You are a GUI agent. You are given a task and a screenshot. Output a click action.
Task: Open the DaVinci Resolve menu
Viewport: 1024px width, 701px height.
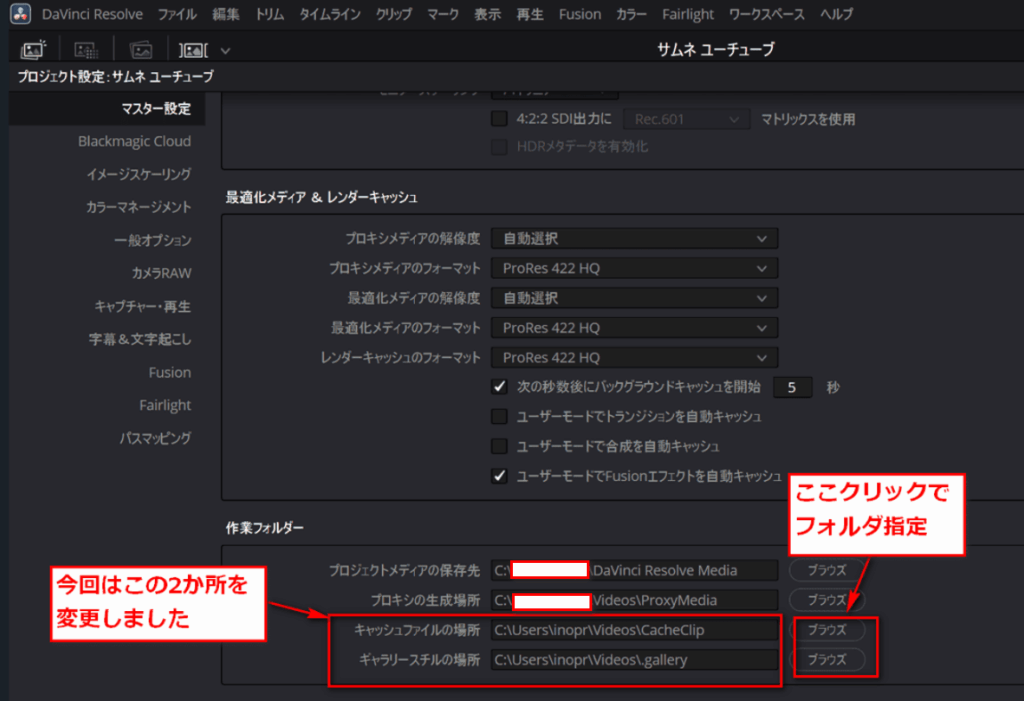coord(92,14)
